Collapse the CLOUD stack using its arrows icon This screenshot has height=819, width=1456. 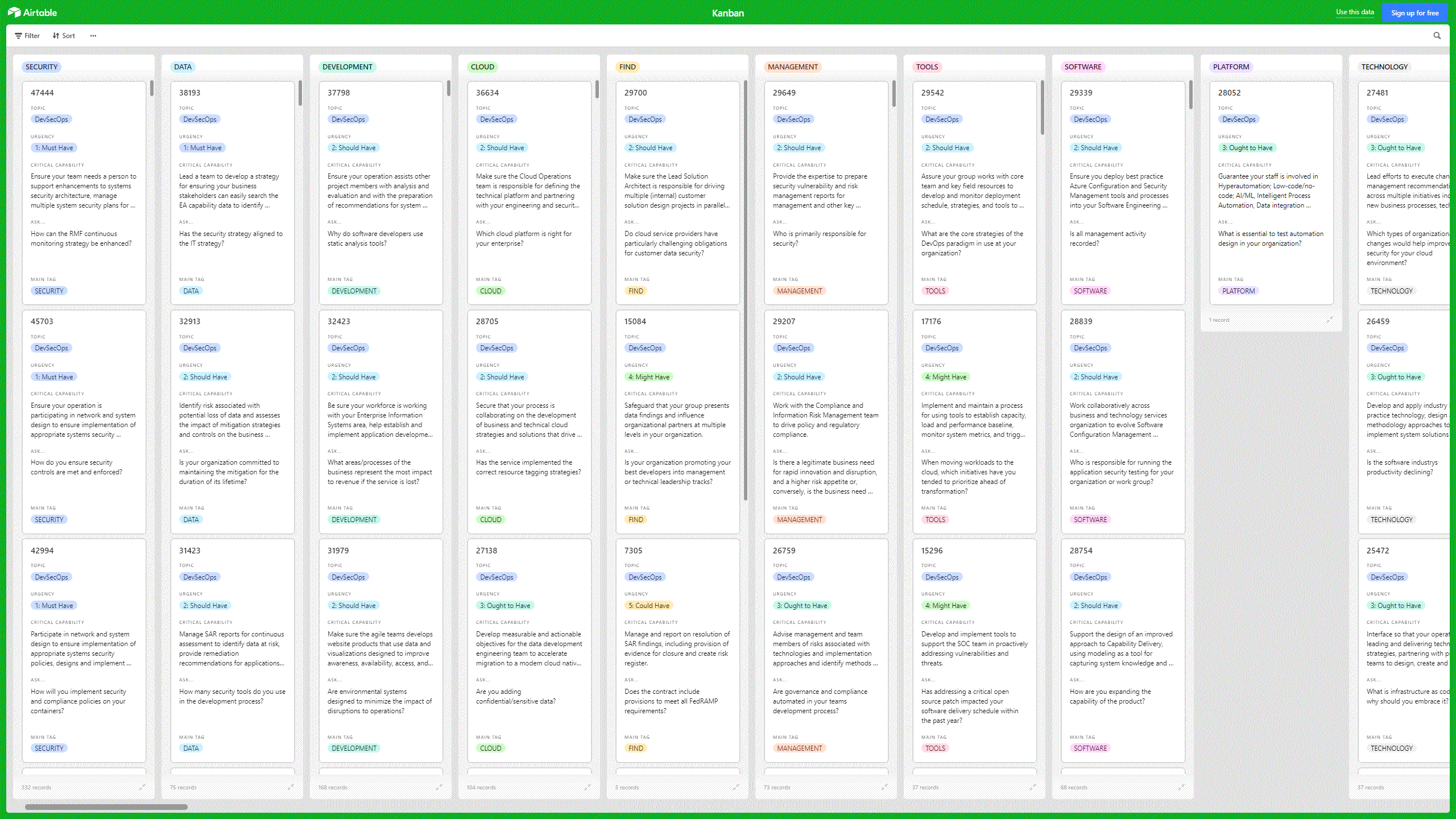click(x=588, y=787)
